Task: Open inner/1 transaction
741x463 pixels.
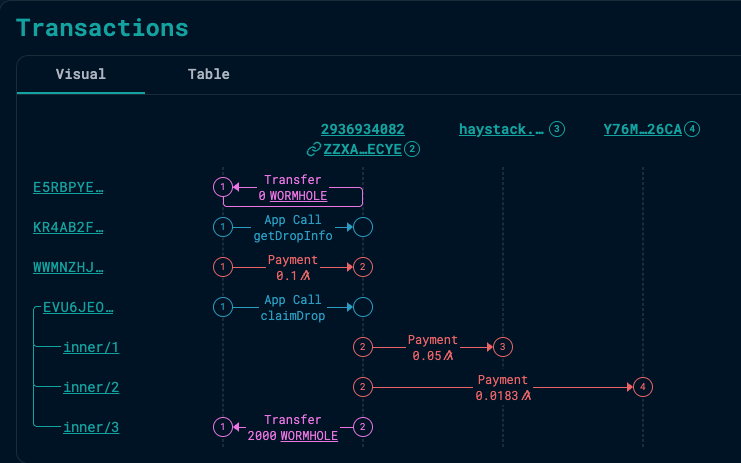Action: [91, 347]
